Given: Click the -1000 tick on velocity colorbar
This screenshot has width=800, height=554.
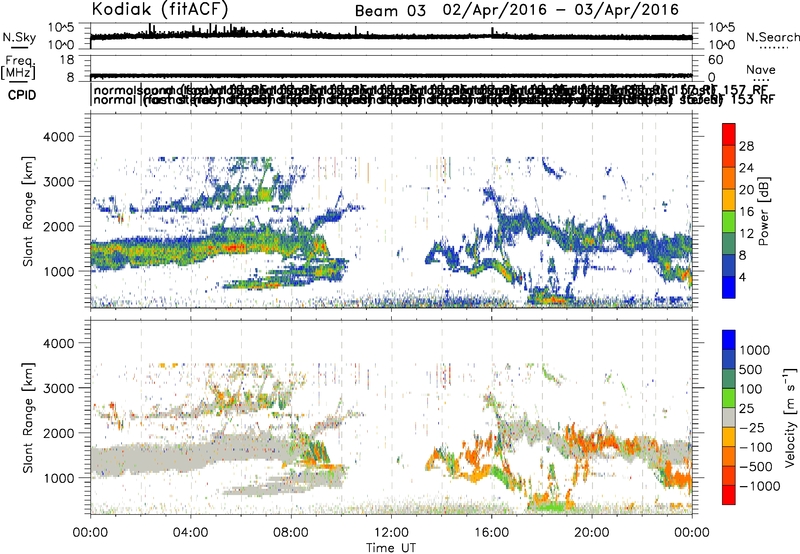Looking at the screenshot, I should [x=760, y=486].
